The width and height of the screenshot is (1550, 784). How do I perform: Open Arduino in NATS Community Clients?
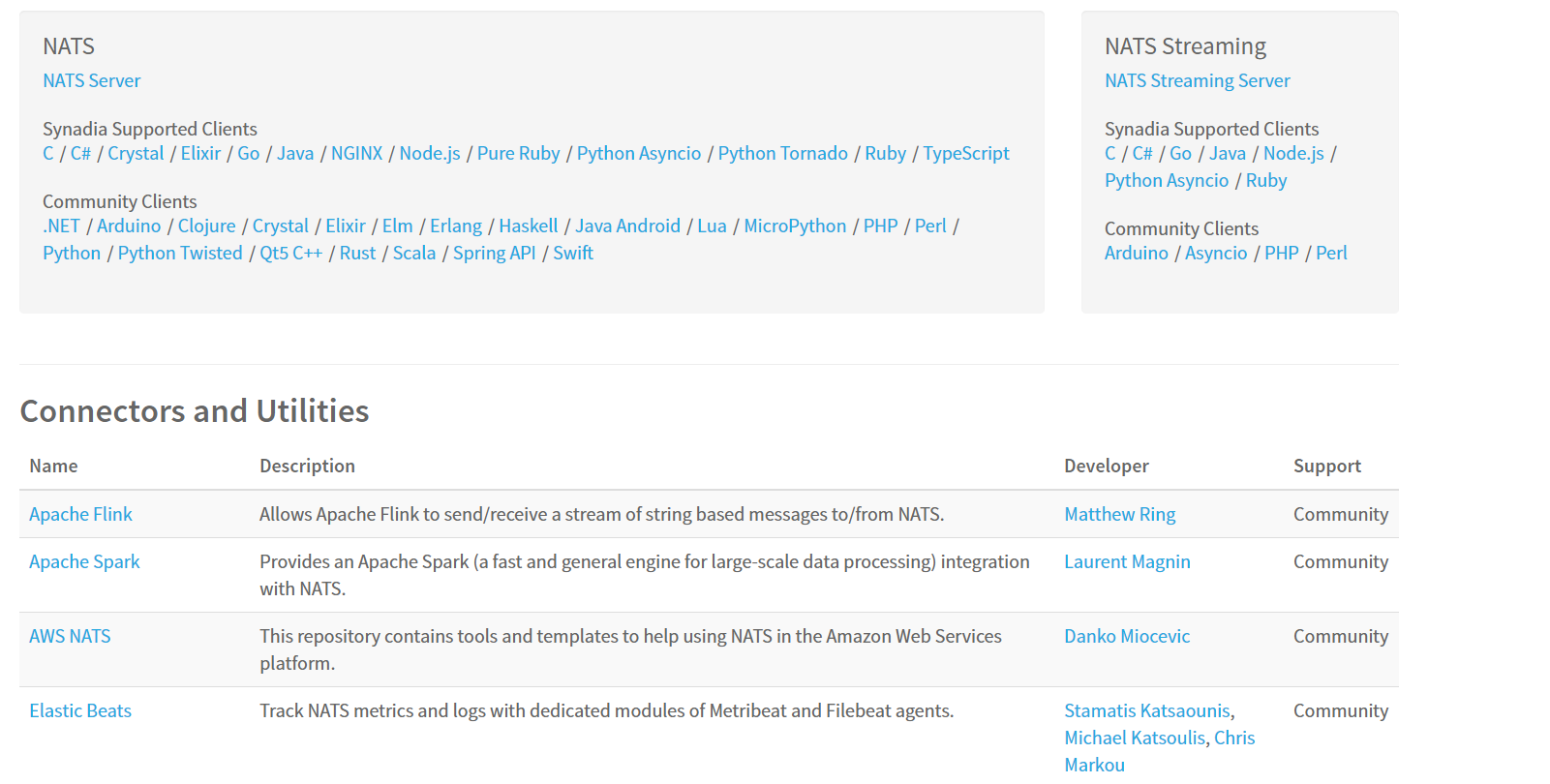129,226
